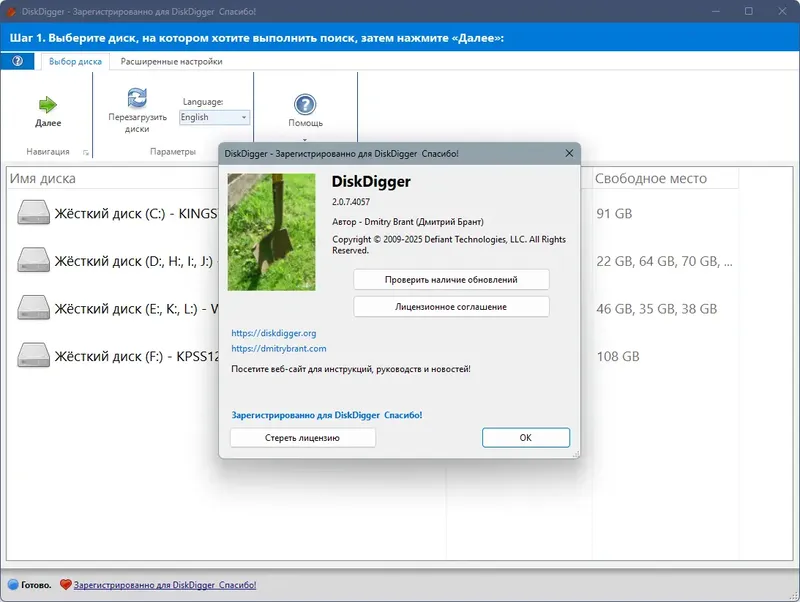Open the Помощь question mark icon
800x602 pixels.
point(305,105)
